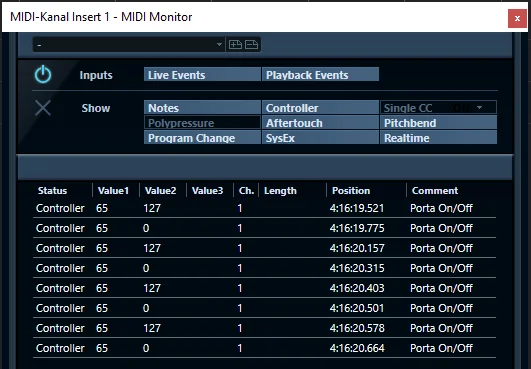531x369 pixels.
Task: Select the event at position 4:16:19.521
Action: click(x=264, y=208)
